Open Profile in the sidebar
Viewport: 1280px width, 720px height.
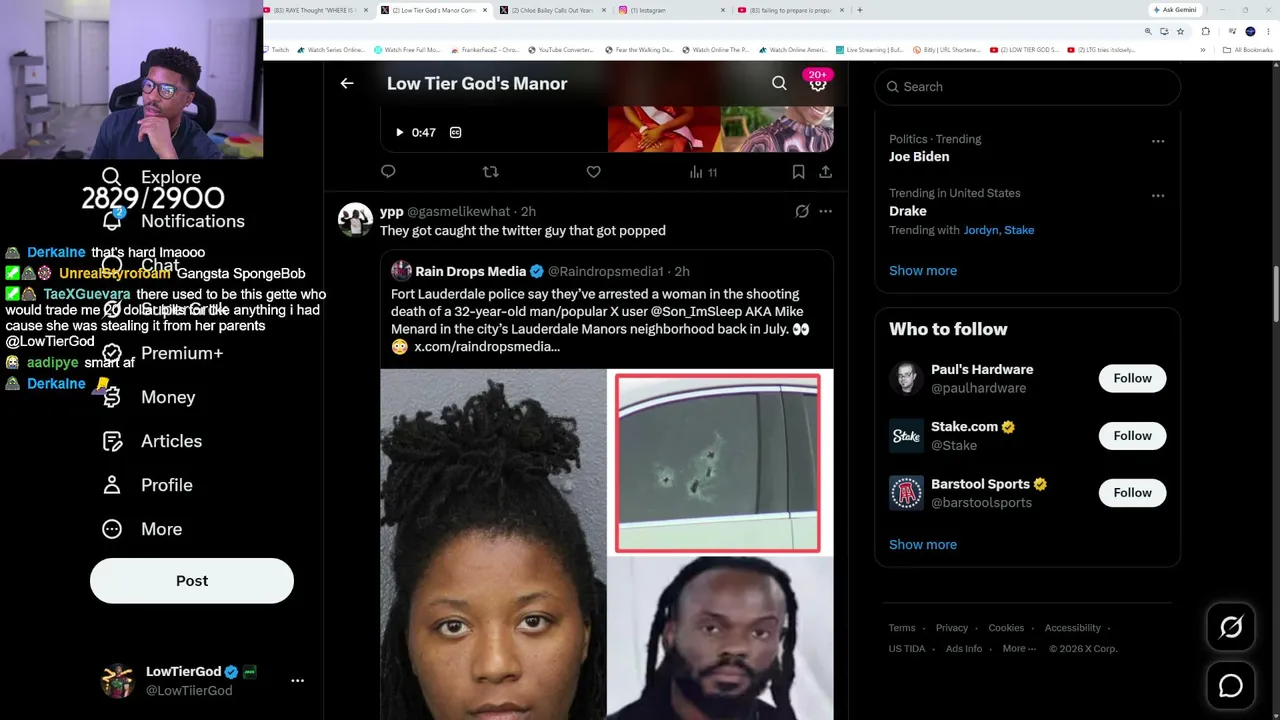(147, 485)
